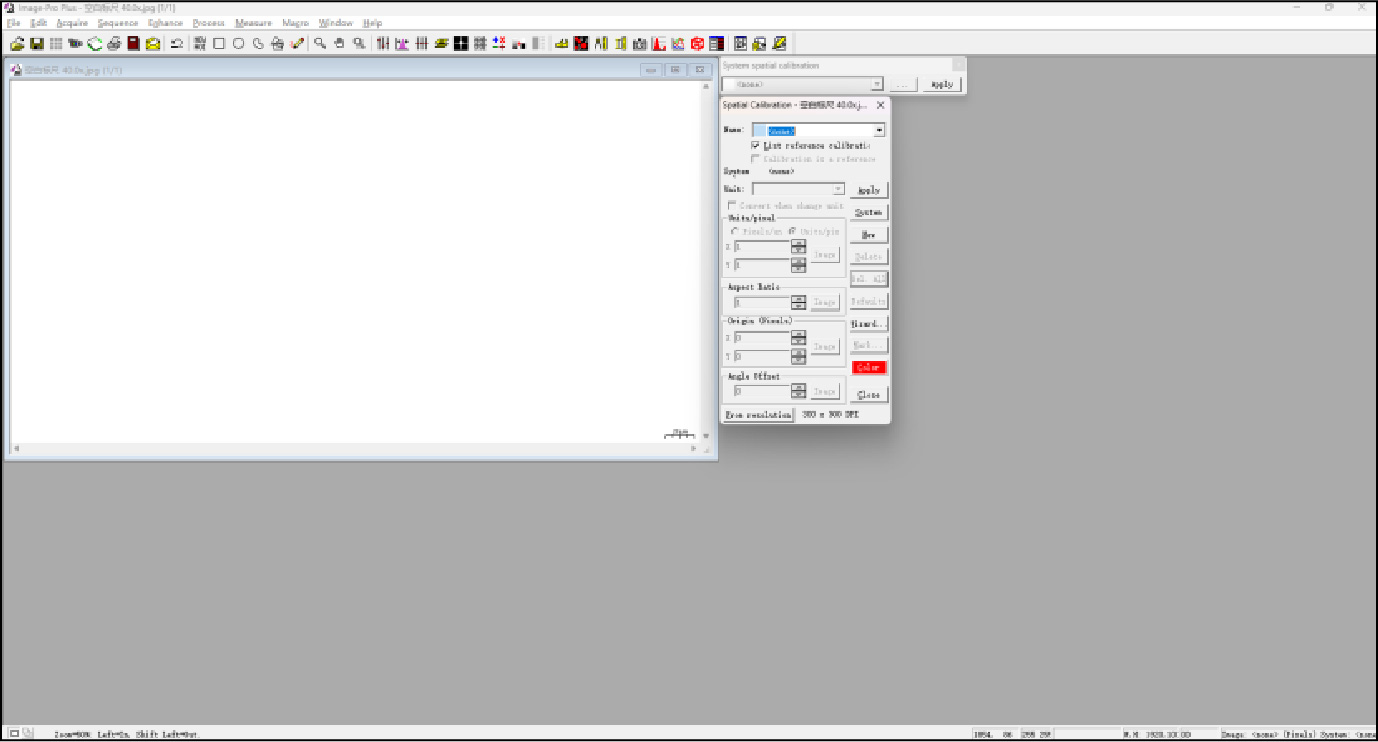This screenshot has width=1378, height=742.
Task: Open the Unit dropdown list
Action: coord(838,189)
